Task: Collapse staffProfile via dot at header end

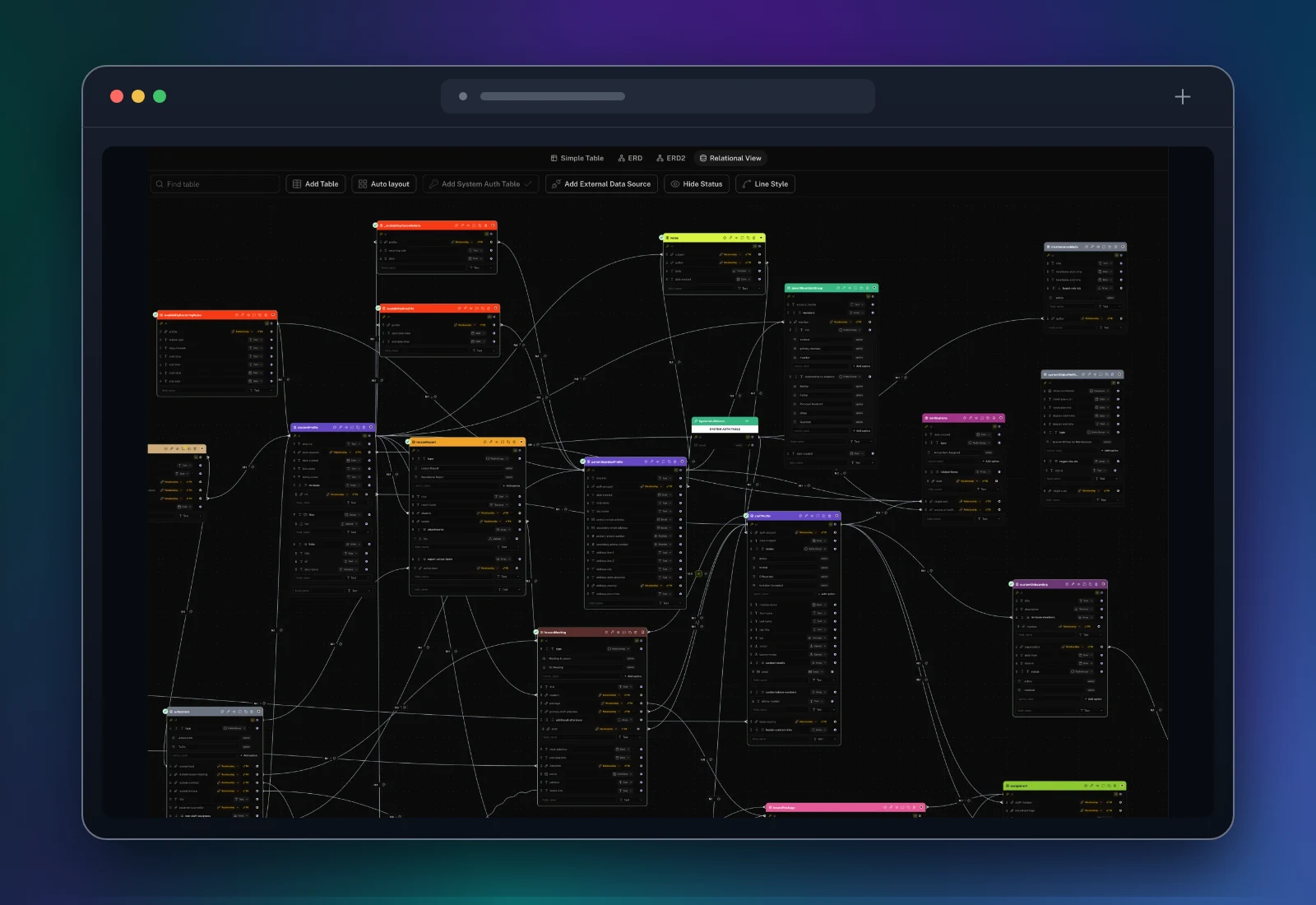Action: click(x=836, y=516)
